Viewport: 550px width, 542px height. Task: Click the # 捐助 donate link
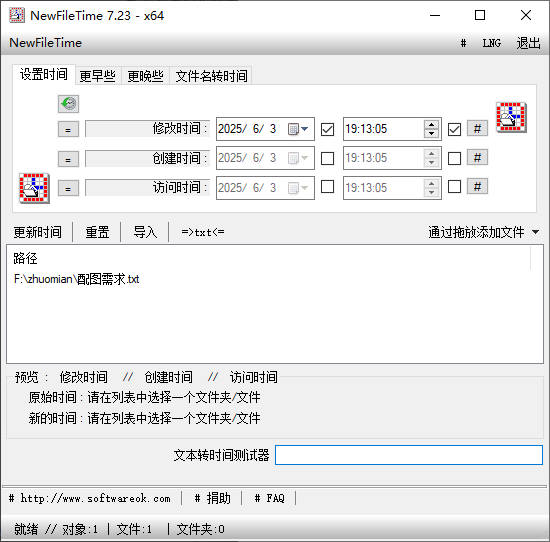pyautogui.click(x=213, y=498)
